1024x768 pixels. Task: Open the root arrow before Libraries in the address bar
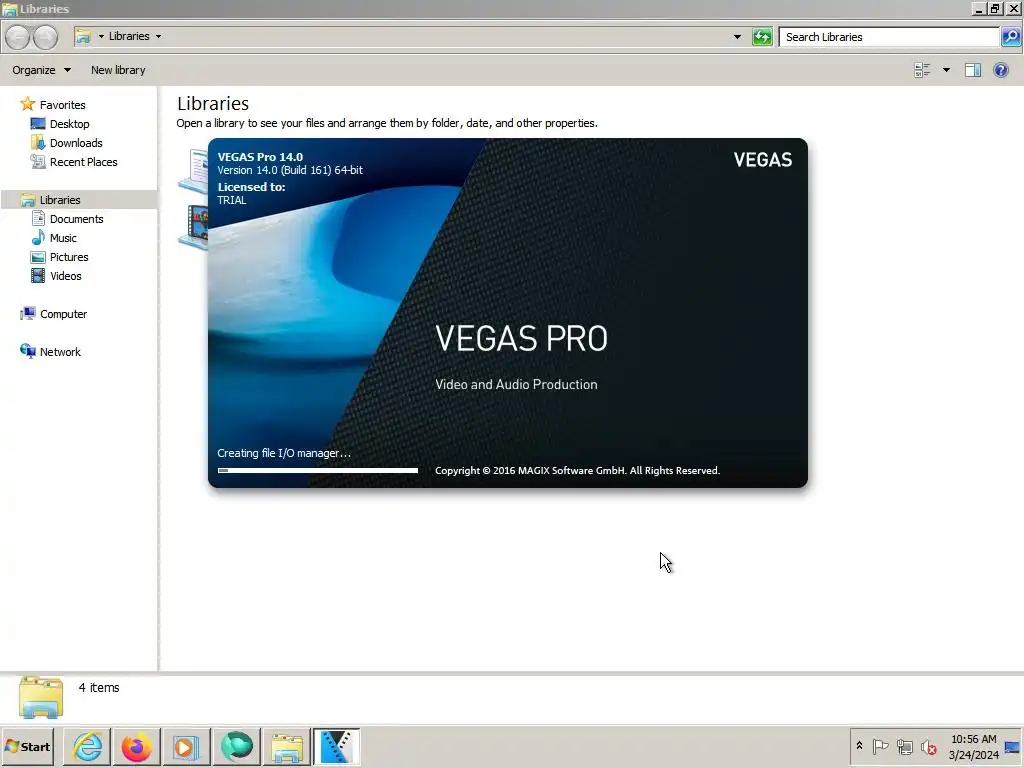click(x=101, y=37)
